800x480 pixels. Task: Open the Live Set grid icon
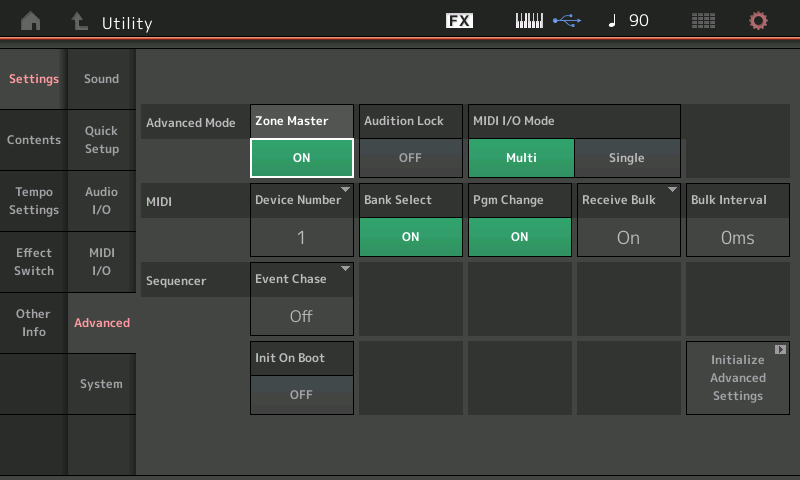pos(704,21)
